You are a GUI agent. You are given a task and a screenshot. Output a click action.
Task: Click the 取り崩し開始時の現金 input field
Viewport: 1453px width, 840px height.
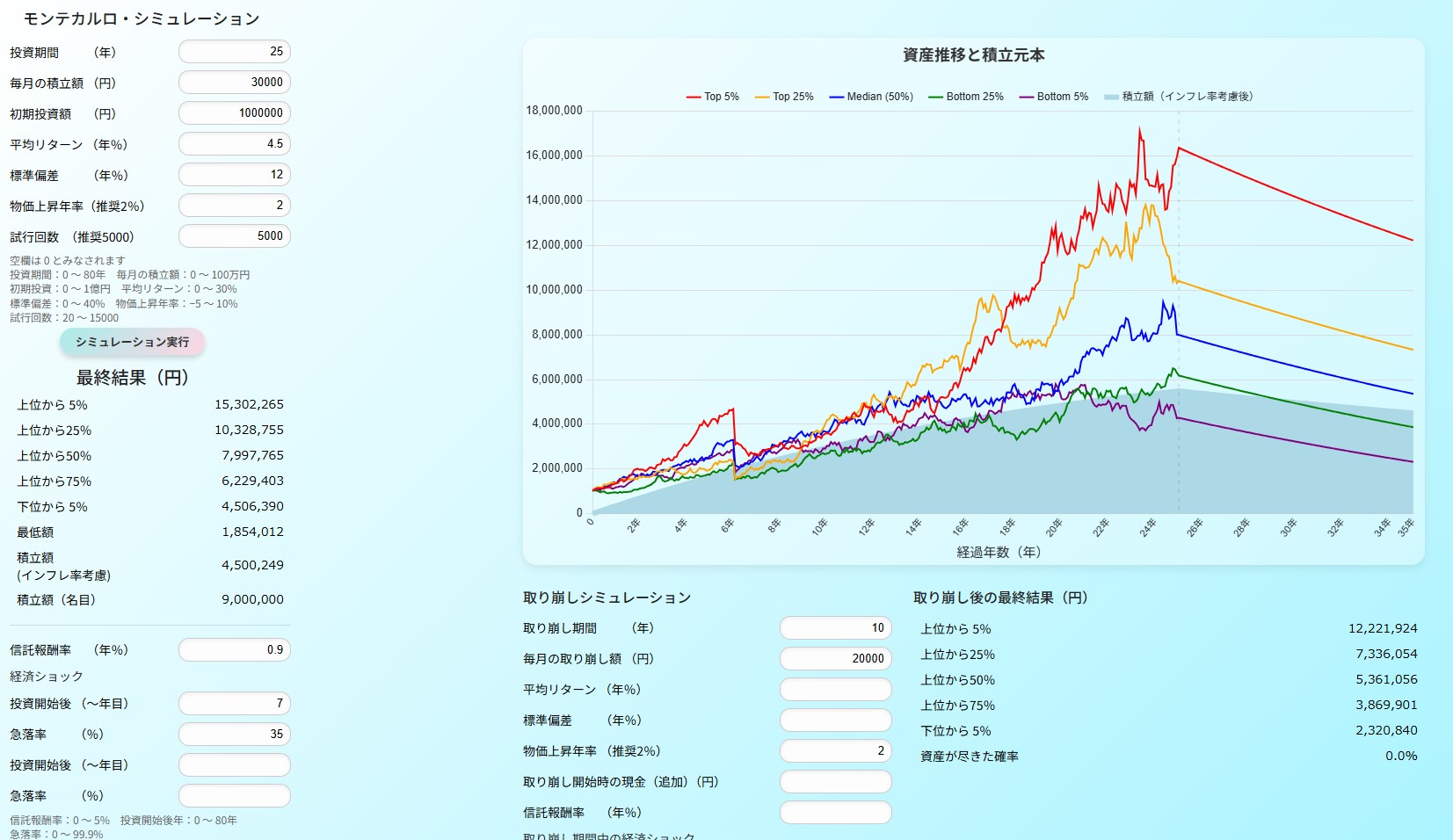coord(835,782)
